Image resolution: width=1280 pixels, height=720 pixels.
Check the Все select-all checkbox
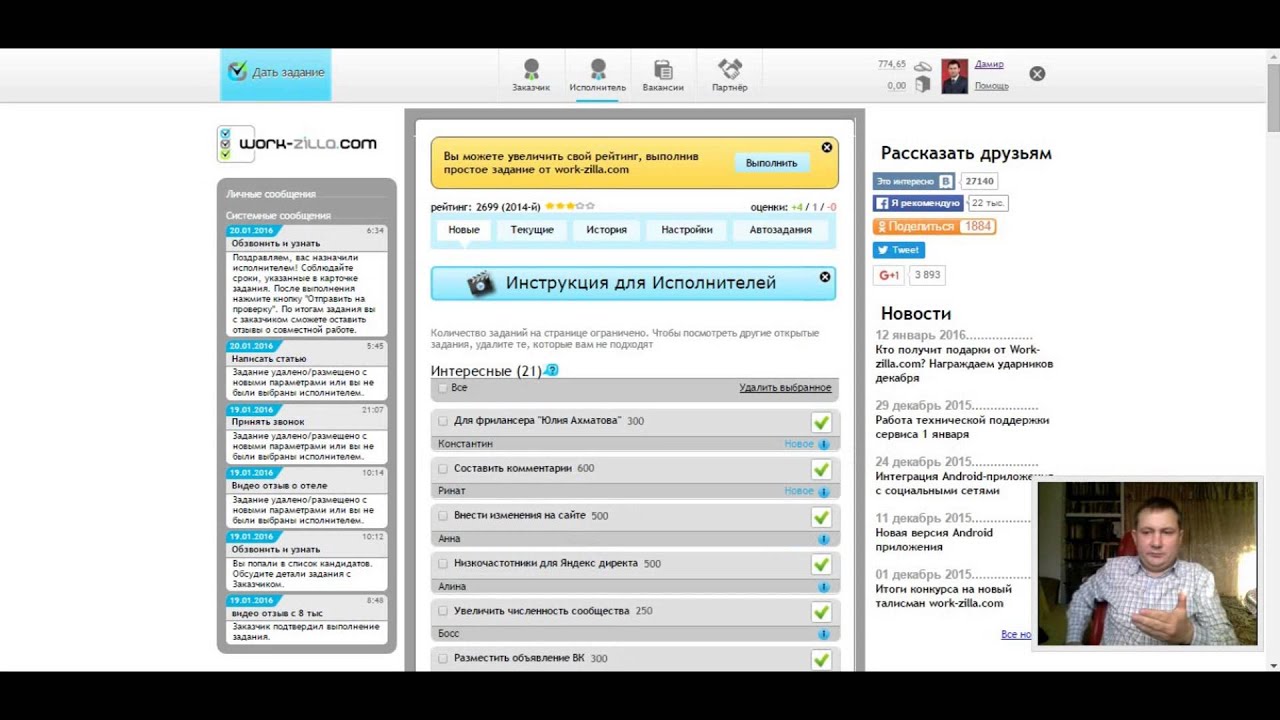click(x=443, y=388)
